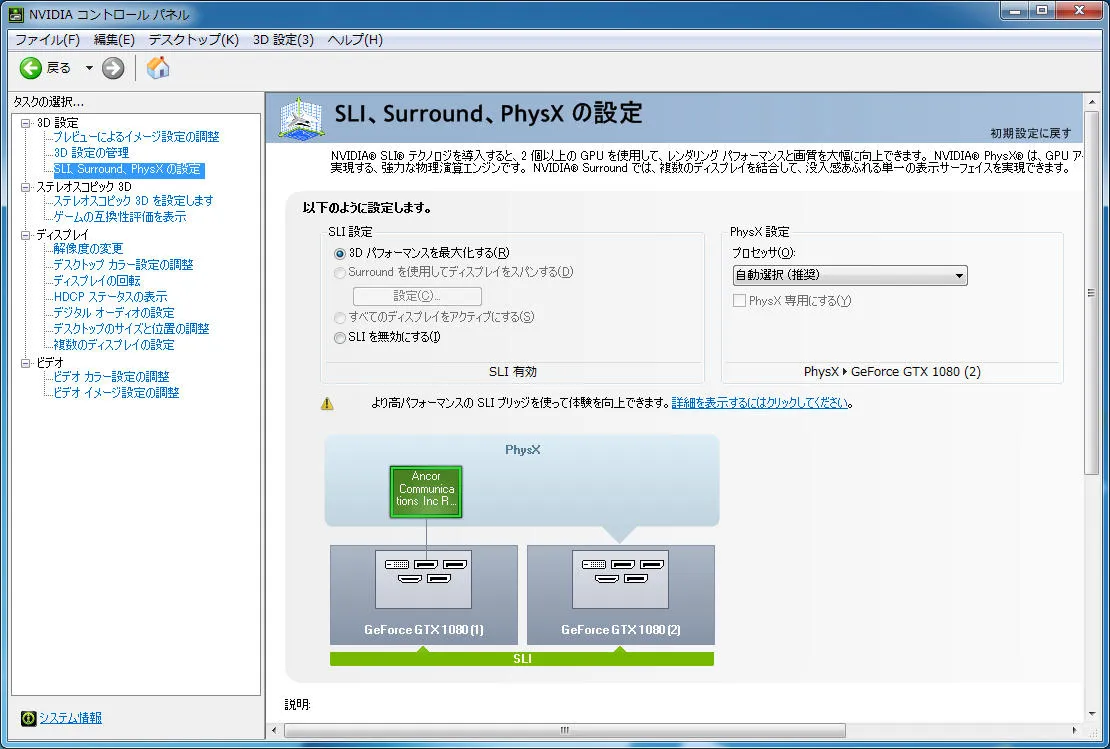Open the プロセッサ 自動選択 dropdown

pyautogui.click(x=849, y=275)
